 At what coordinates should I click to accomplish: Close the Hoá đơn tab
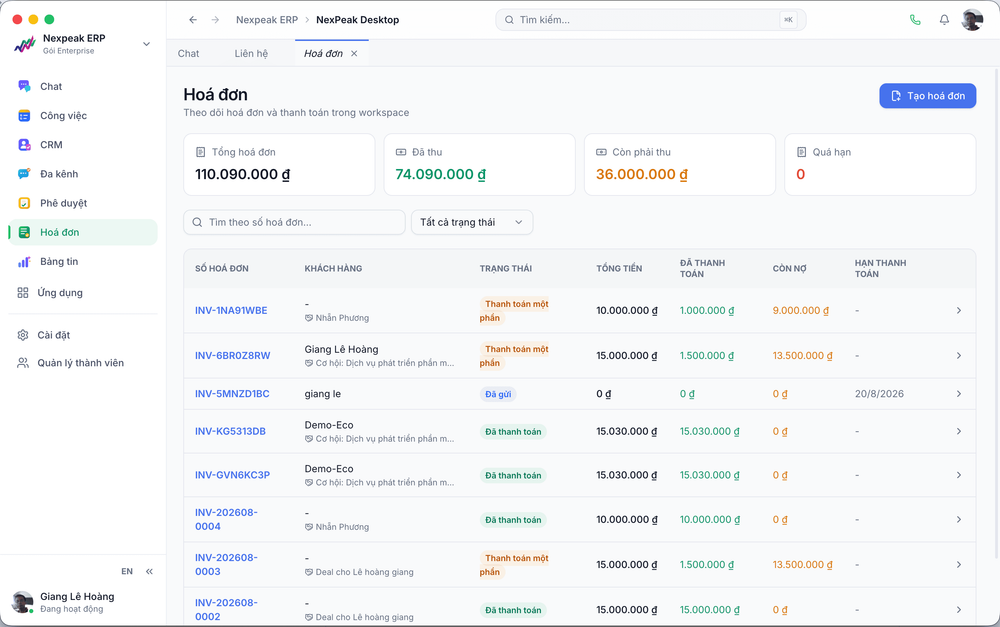(354, 54)
